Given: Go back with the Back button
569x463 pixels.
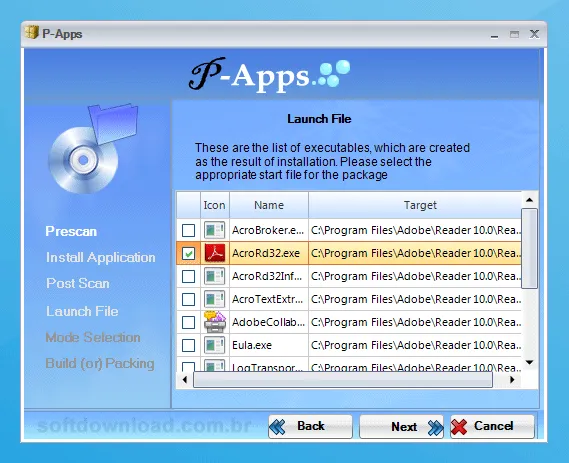Looking at the screenshot, I should 310,426.
